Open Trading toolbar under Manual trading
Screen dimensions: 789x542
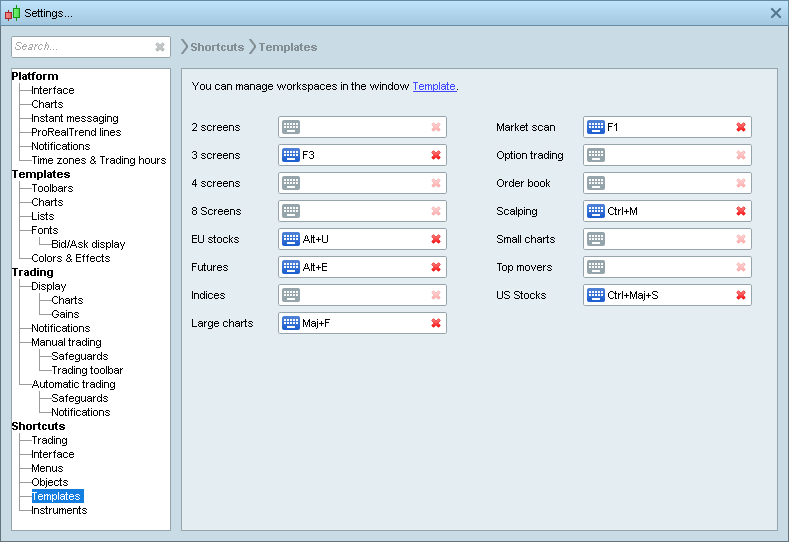click(x=87, y=370)
